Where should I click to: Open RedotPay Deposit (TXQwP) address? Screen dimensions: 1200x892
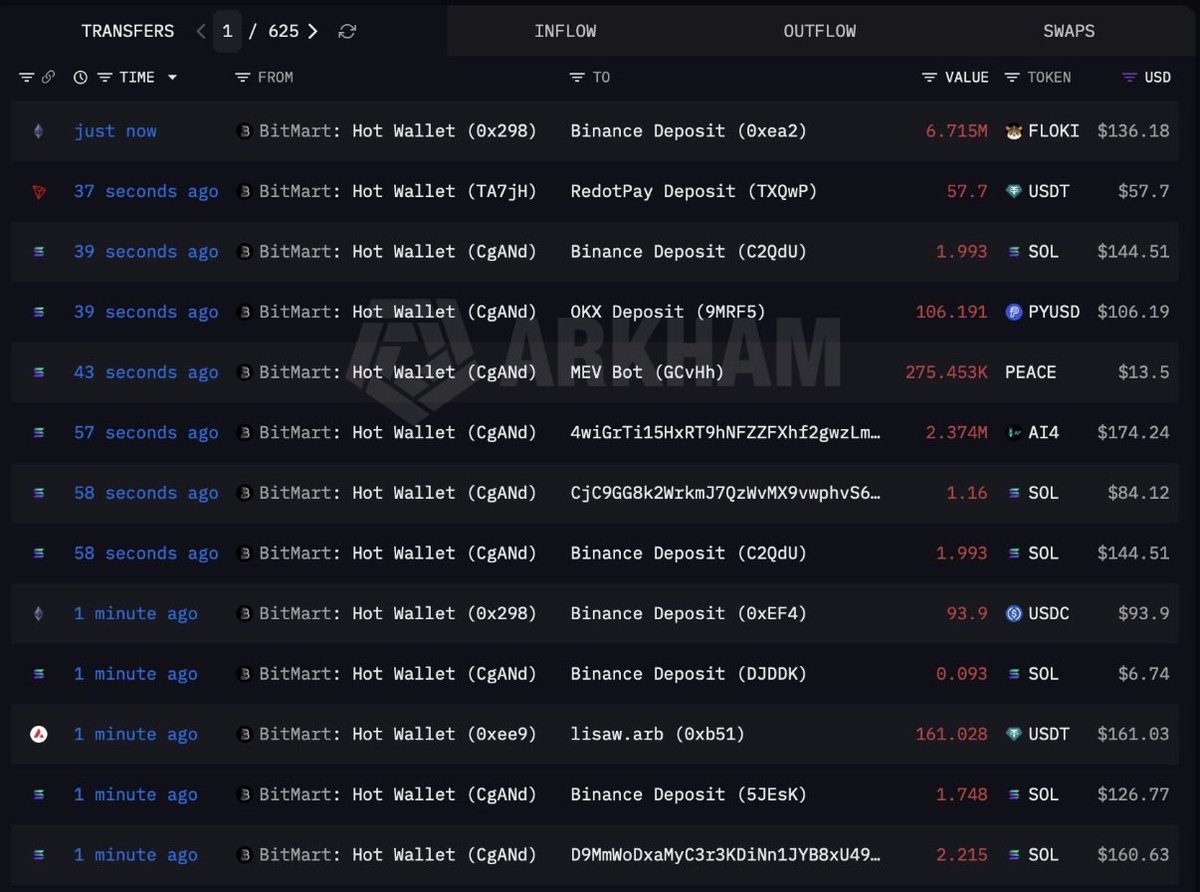coord(693,191)
